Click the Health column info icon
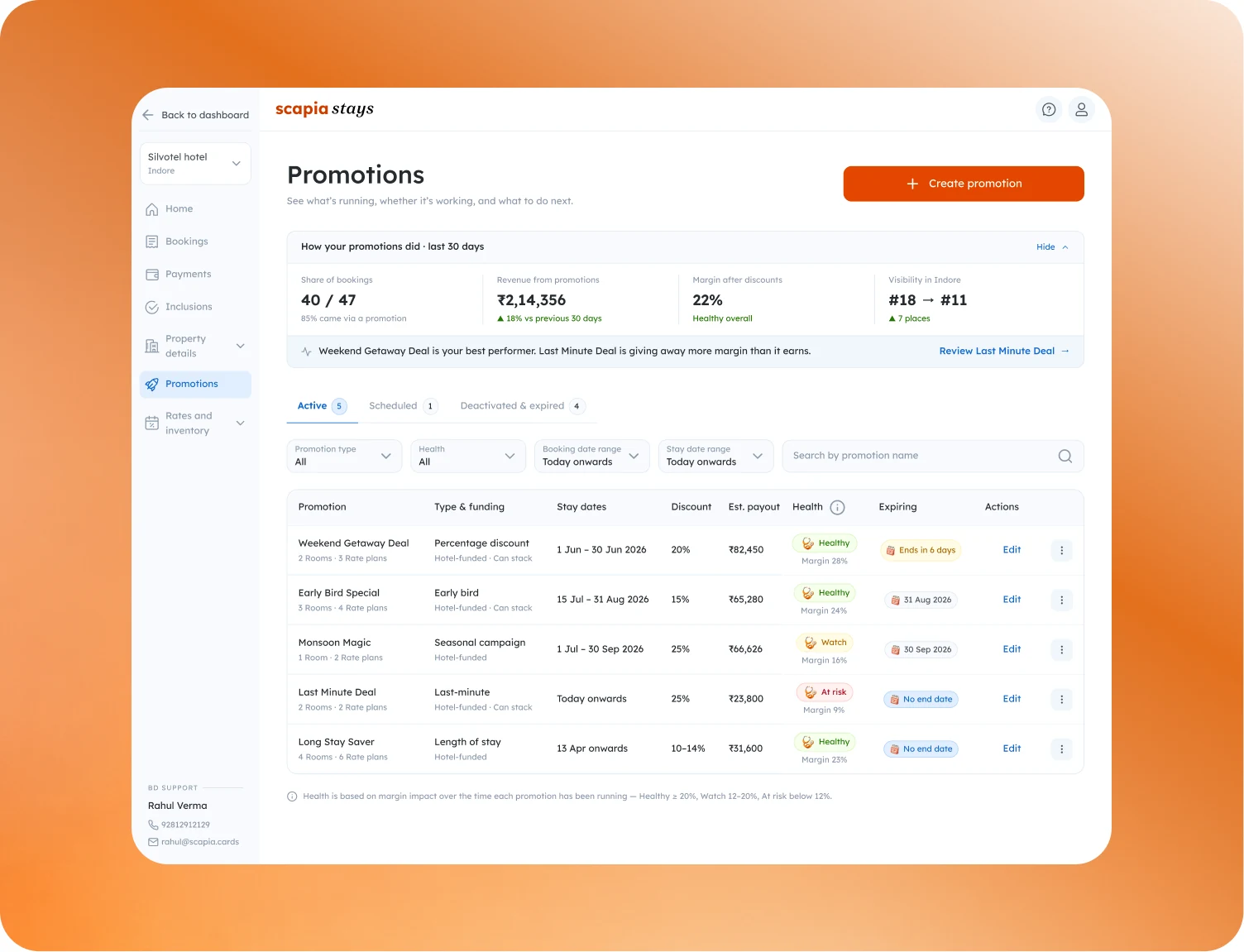This screenshot has width=1244, height=952. [837, 507]
